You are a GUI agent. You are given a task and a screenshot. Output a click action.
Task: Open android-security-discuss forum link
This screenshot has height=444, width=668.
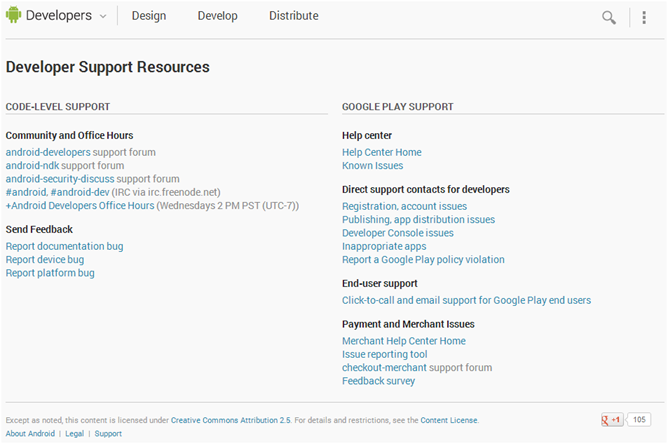[60, 179]
